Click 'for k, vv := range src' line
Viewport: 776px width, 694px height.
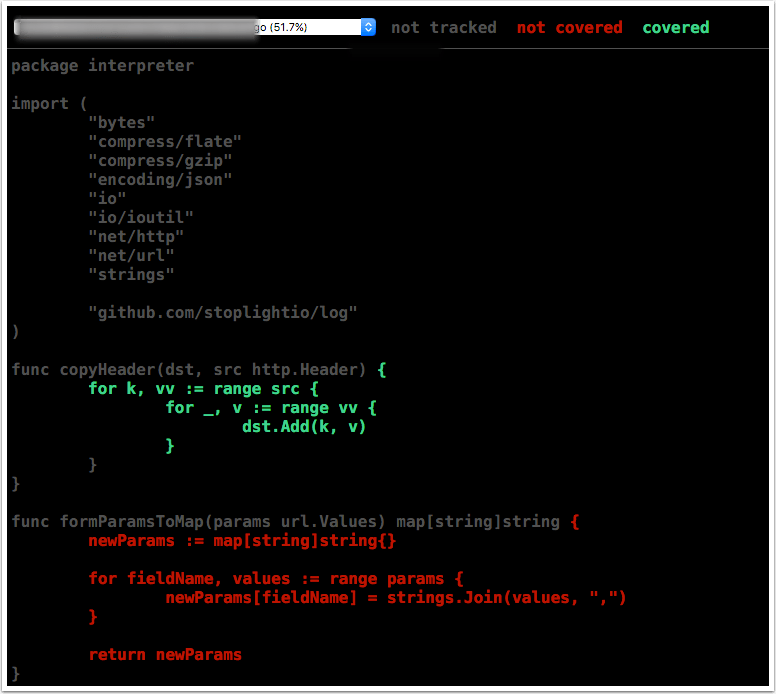203,389
